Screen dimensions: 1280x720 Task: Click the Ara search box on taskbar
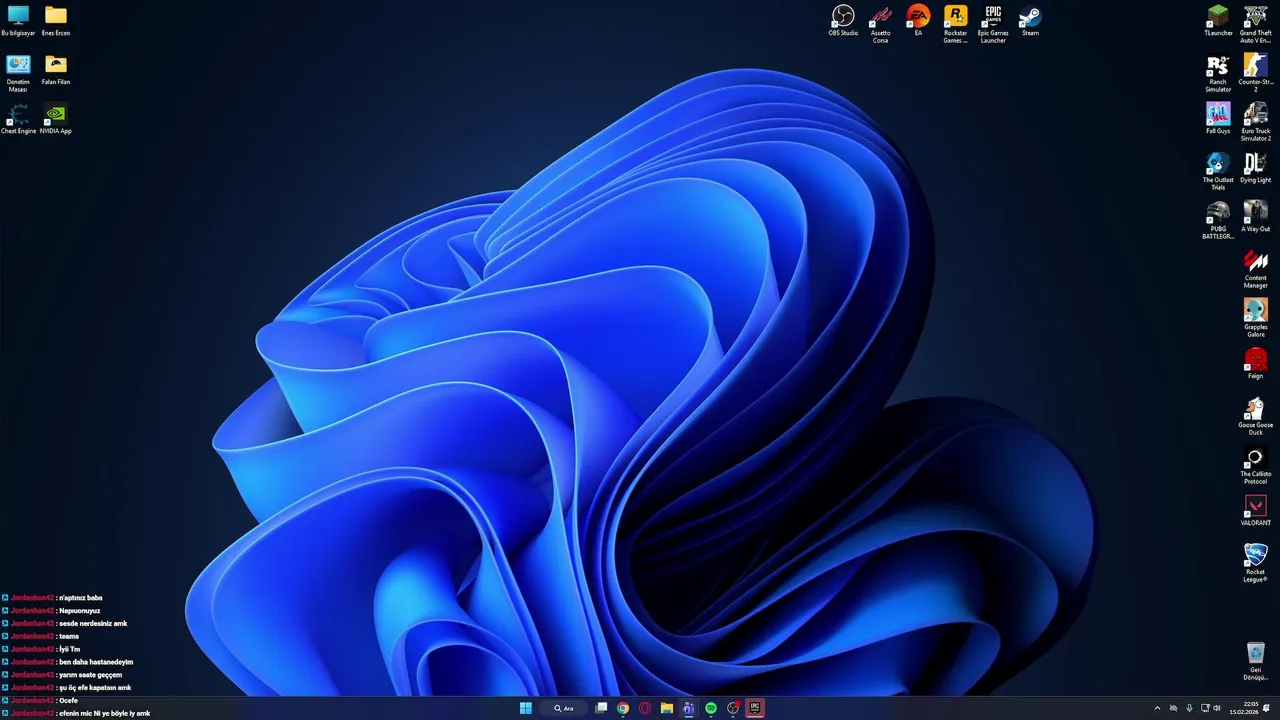[x=565, y=708]
